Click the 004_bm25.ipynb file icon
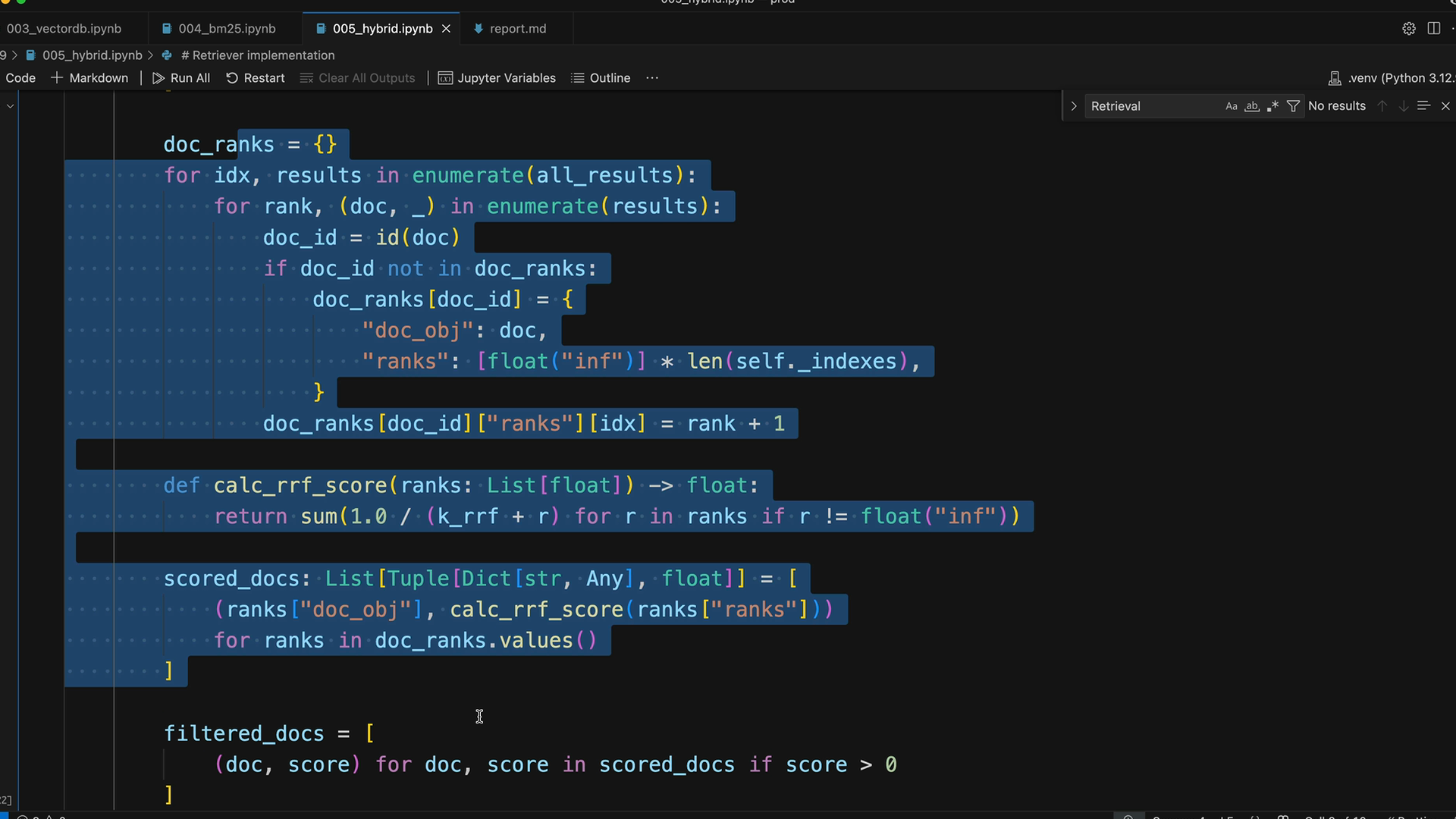The height and width of the screenshot is (819, 1456). click(x=167, y=29)
